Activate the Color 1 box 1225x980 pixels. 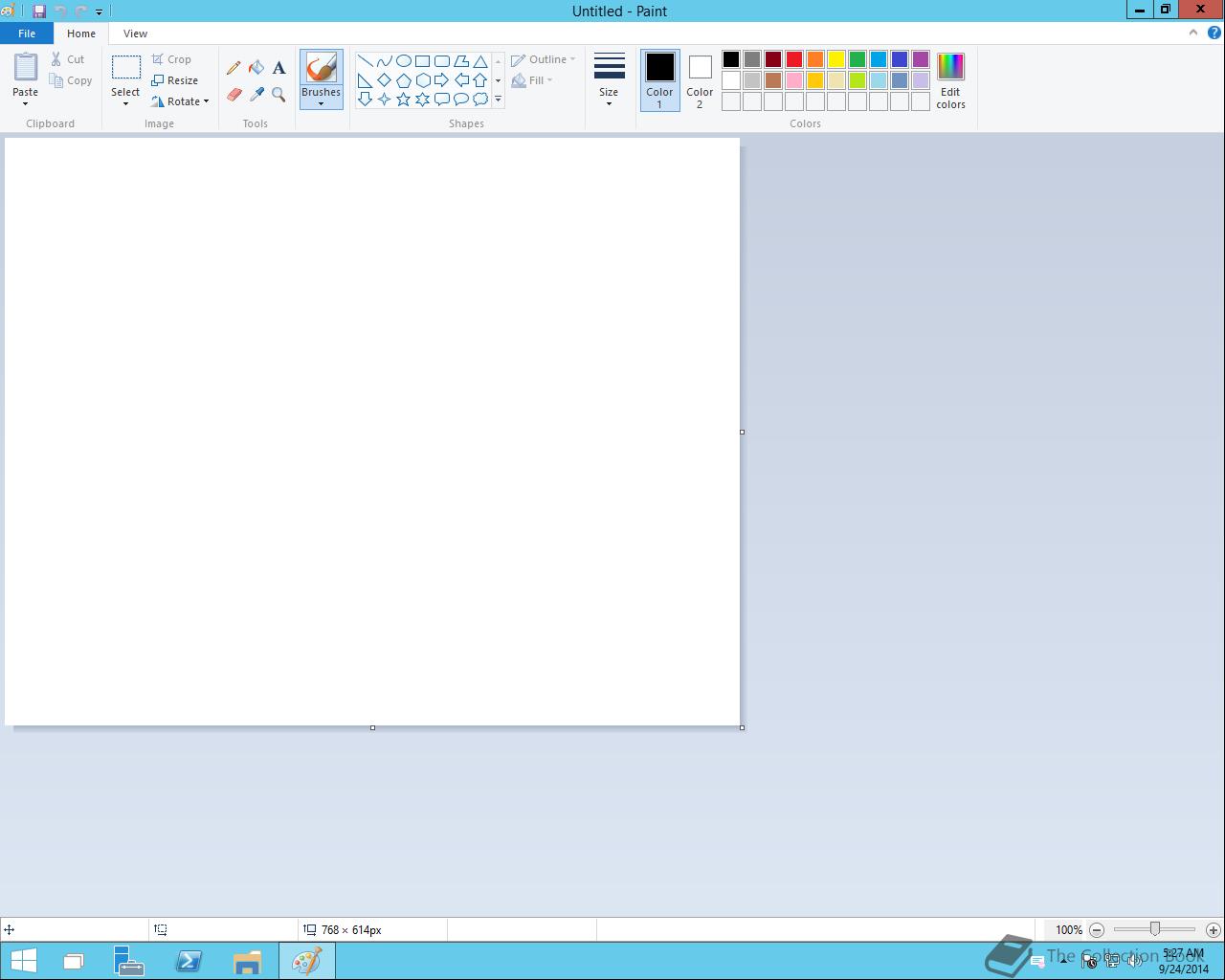[659, 80]
